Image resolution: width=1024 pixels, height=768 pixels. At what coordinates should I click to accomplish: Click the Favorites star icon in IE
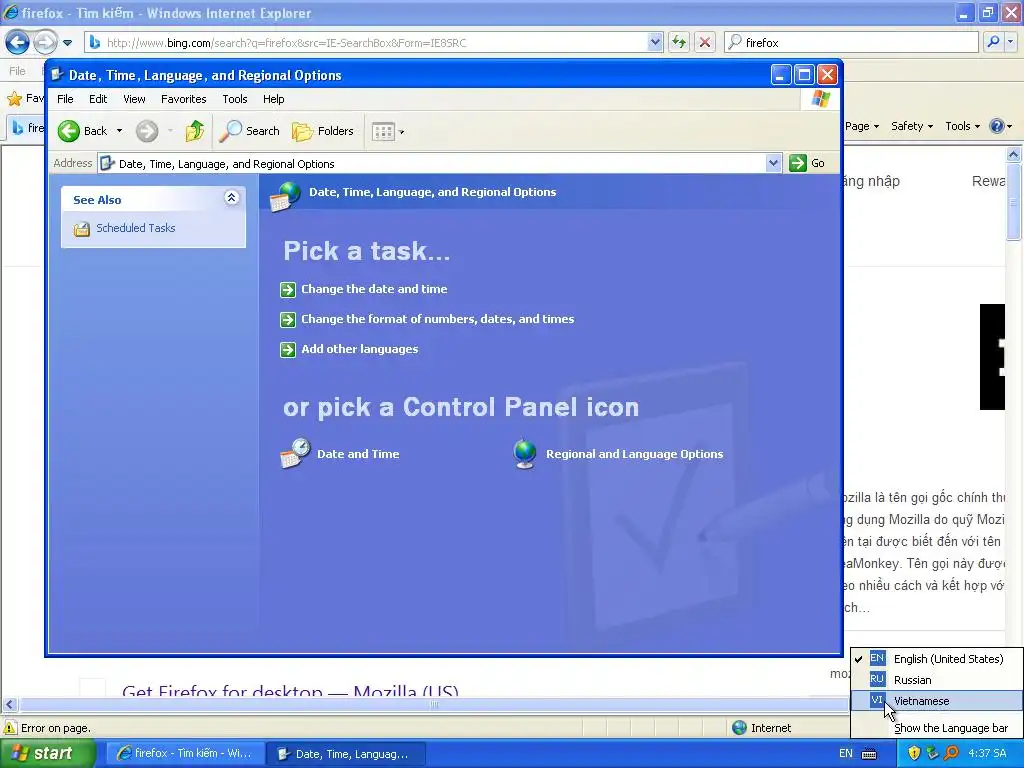(x=14, y=99)
